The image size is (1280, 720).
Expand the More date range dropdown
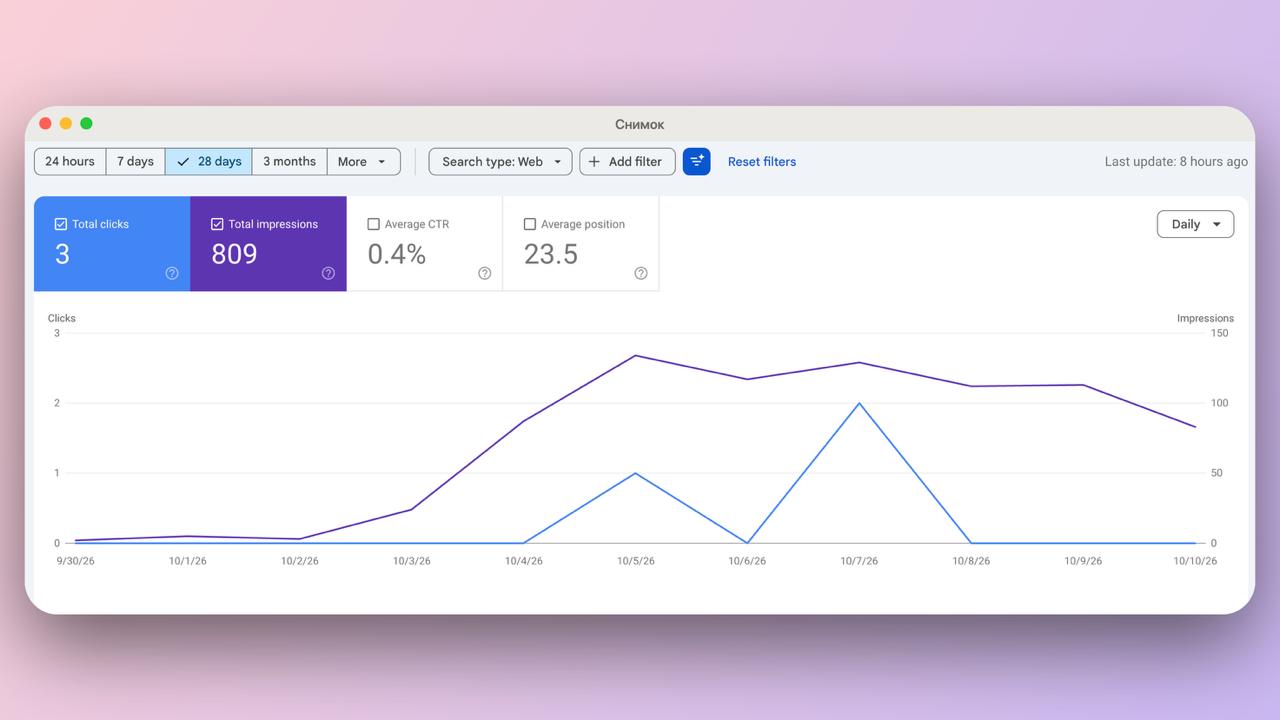click(x=363, y=161)
